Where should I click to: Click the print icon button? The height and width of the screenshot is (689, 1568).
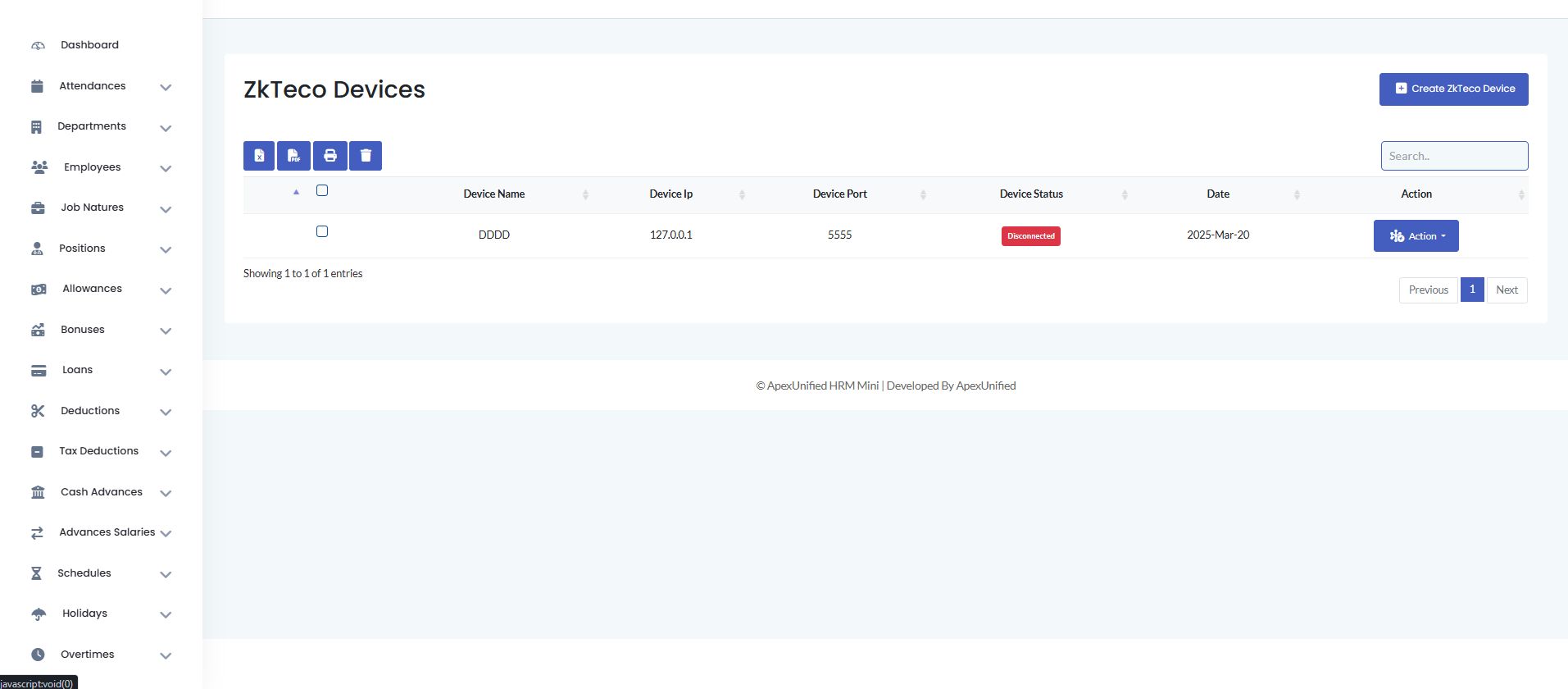[x=330, y=156]
